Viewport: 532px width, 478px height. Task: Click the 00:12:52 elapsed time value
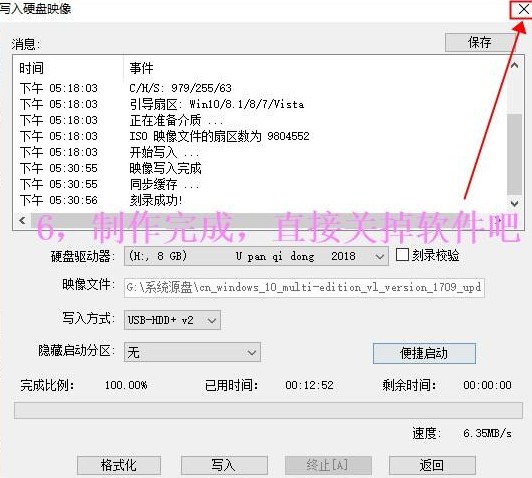309,385
